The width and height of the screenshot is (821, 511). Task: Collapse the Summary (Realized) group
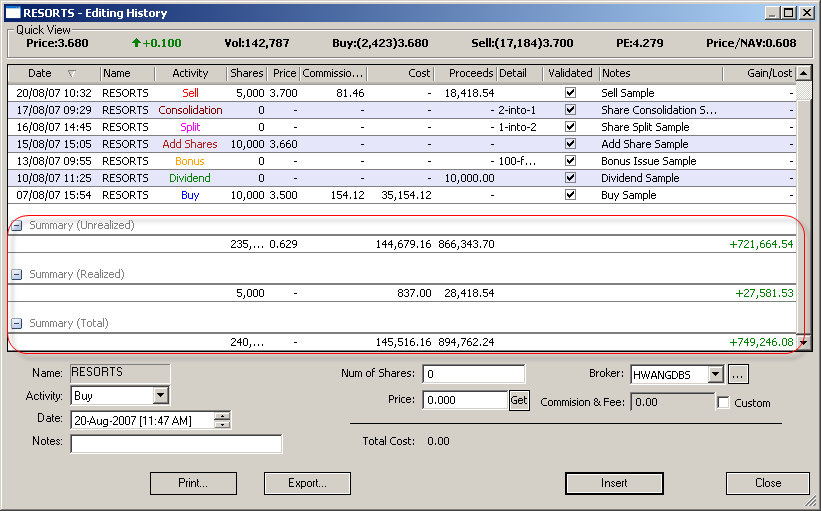pos(17,274)
